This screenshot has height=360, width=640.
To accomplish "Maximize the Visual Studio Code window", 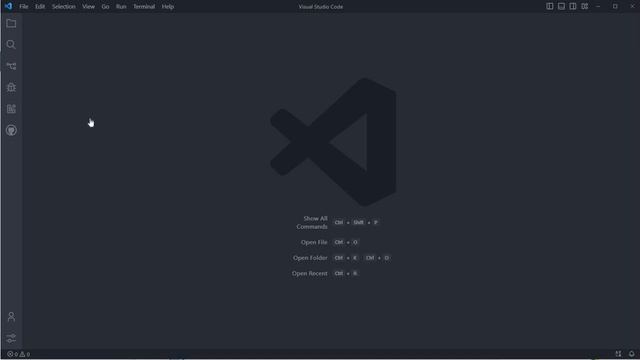I will tap(615, 6).
